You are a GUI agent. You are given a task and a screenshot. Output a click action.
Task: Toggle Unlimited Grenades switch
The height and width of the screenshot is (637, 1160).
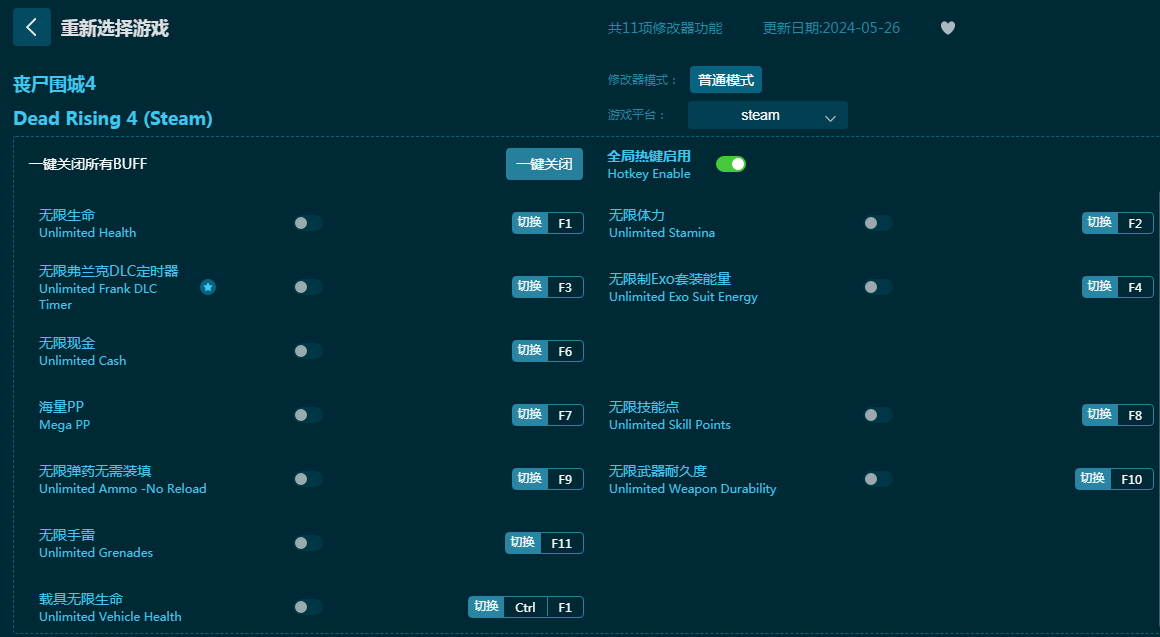tap(308, 543)
